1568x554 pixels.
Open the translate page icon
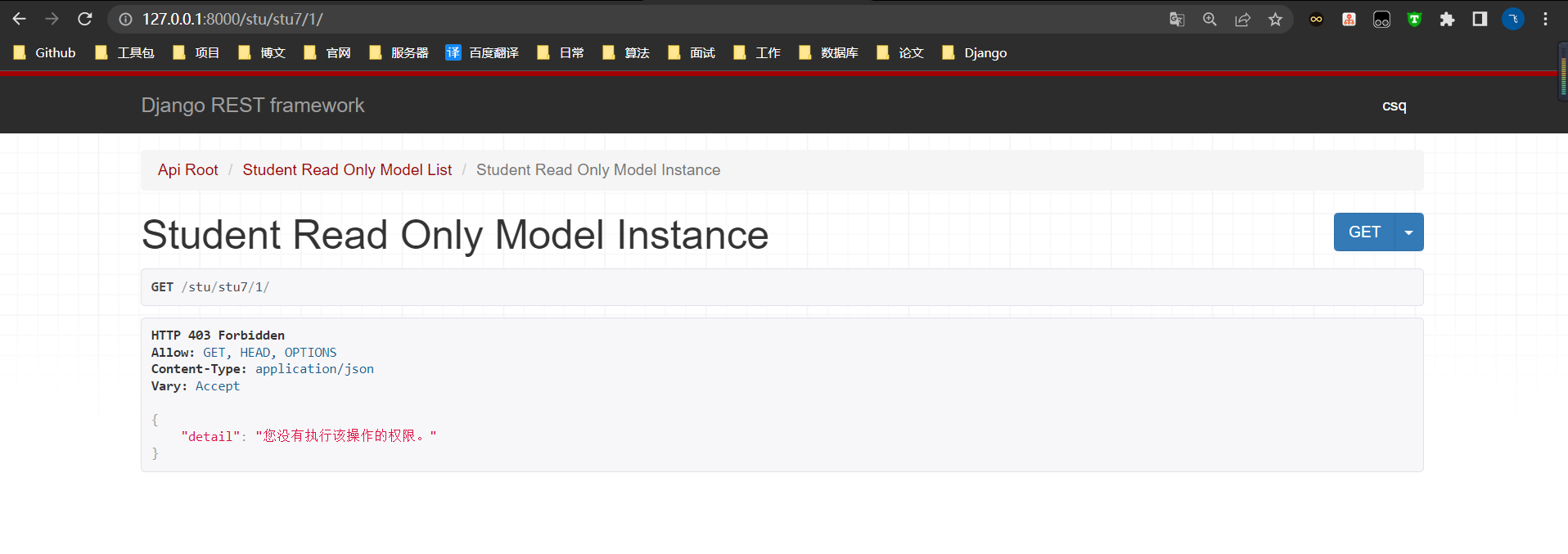pyautogui.click(x=1177, y=19)
